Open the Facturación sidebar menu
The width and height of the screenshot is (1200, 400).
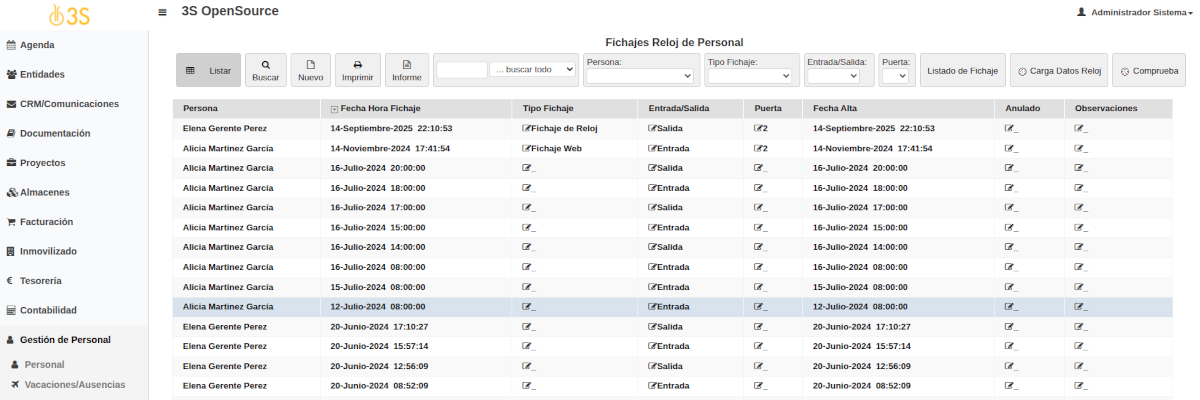[46, 222]
